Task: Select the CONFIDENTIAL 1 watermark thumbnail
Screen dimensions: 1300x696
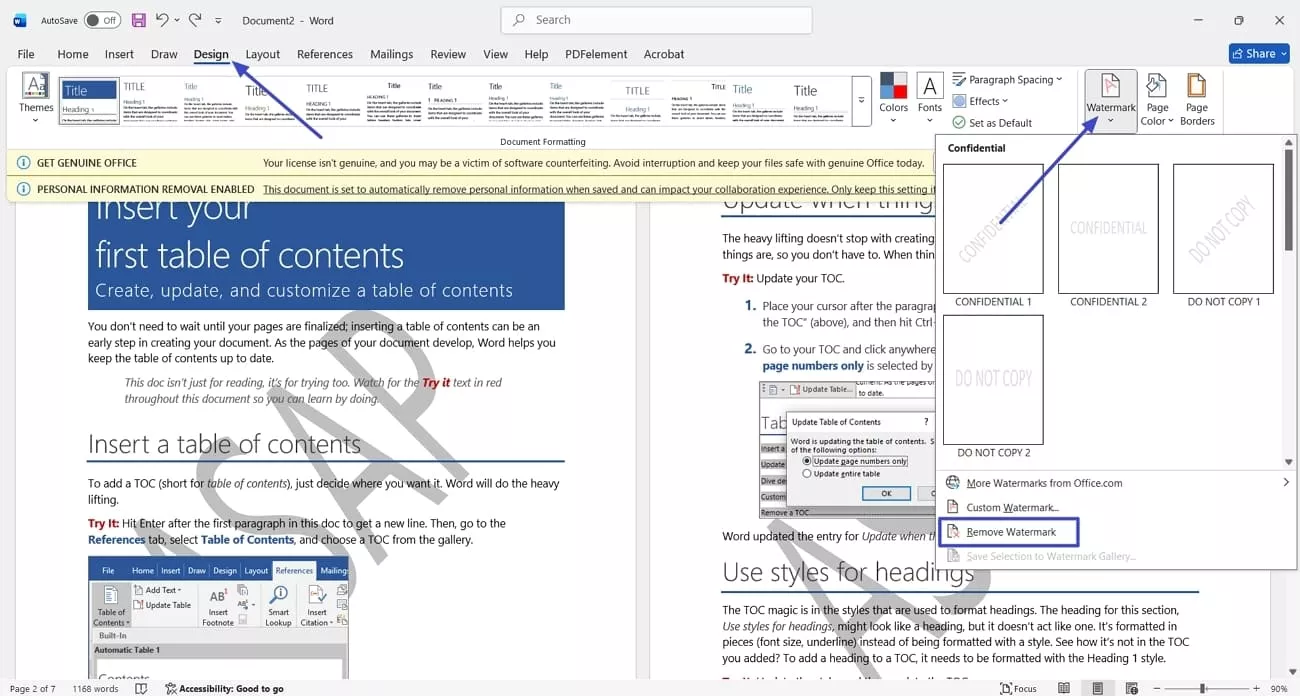Action: coord(992,228)
